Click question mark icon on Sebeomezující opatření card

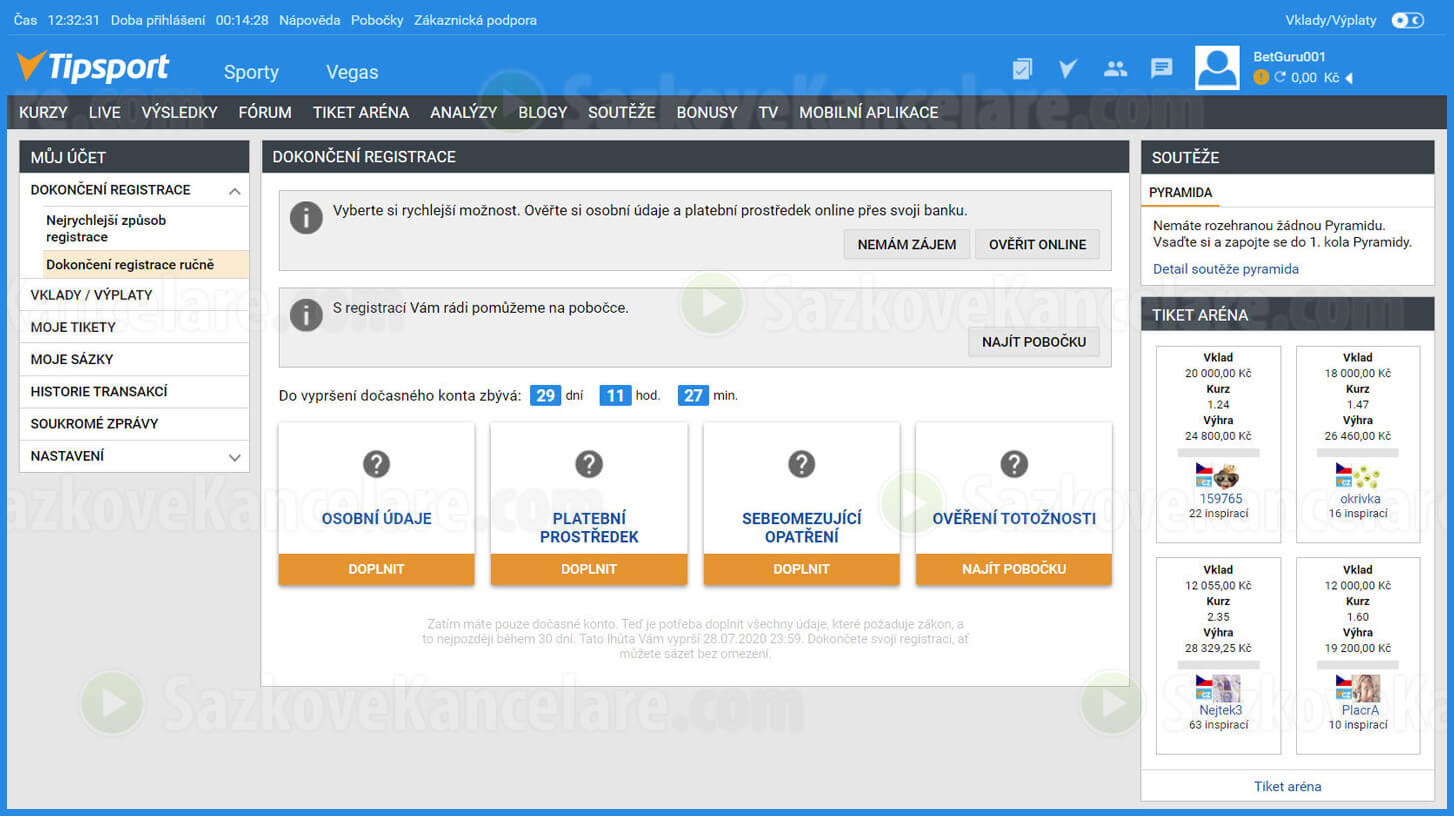tap(801, 464)
